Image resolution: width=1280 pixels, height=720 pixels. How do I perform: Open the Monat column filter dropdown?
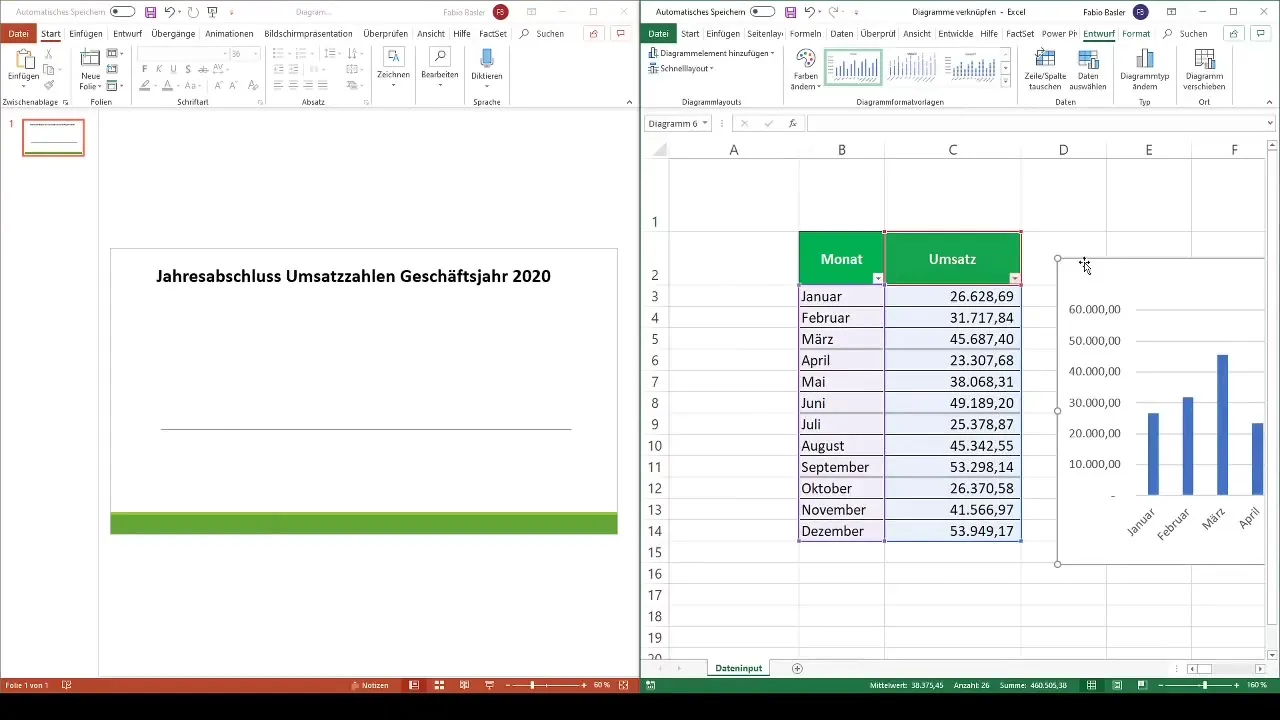[x=877, y=279]
